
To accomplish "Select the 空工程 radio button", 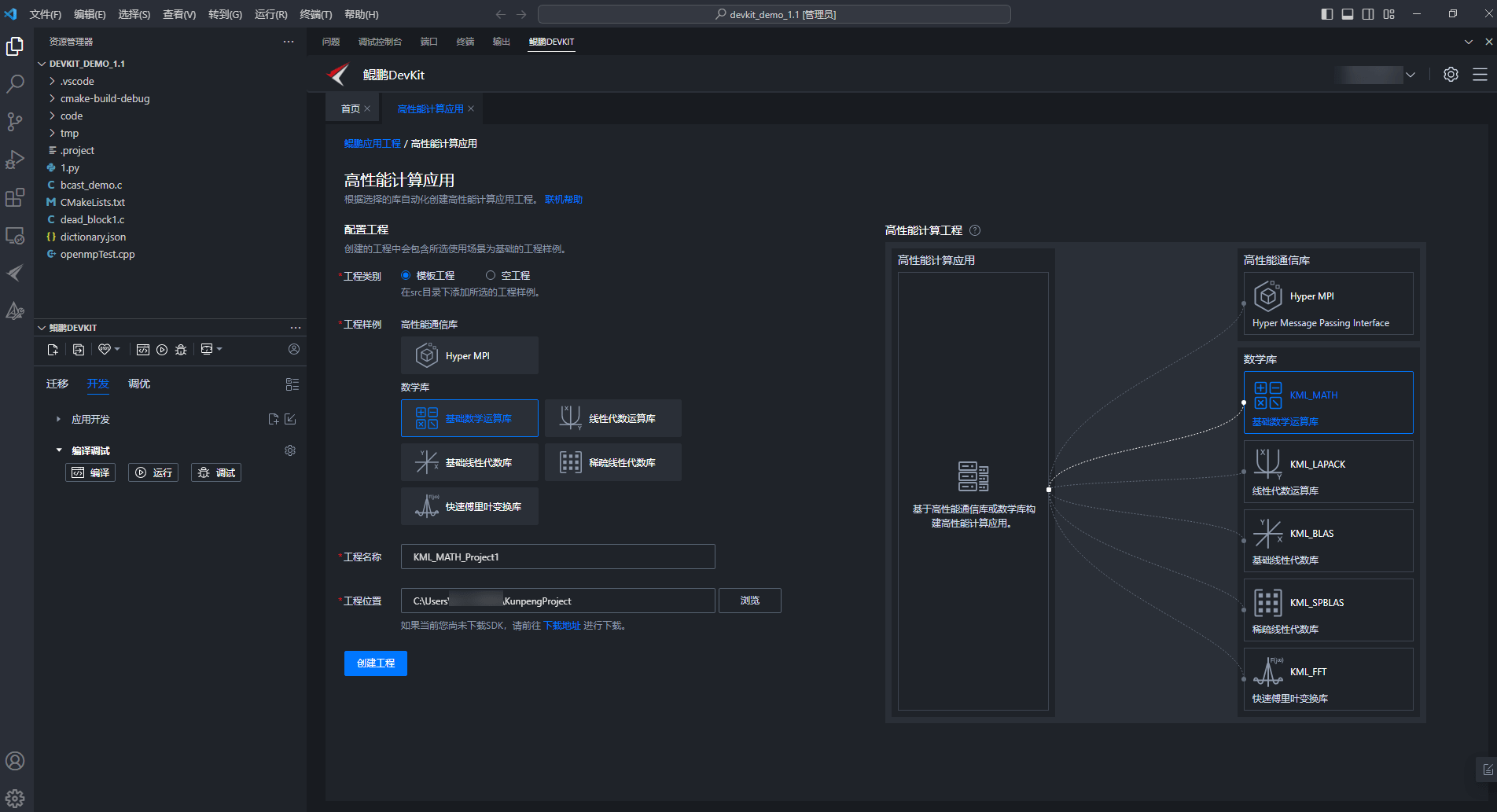I will coord(491,275).
